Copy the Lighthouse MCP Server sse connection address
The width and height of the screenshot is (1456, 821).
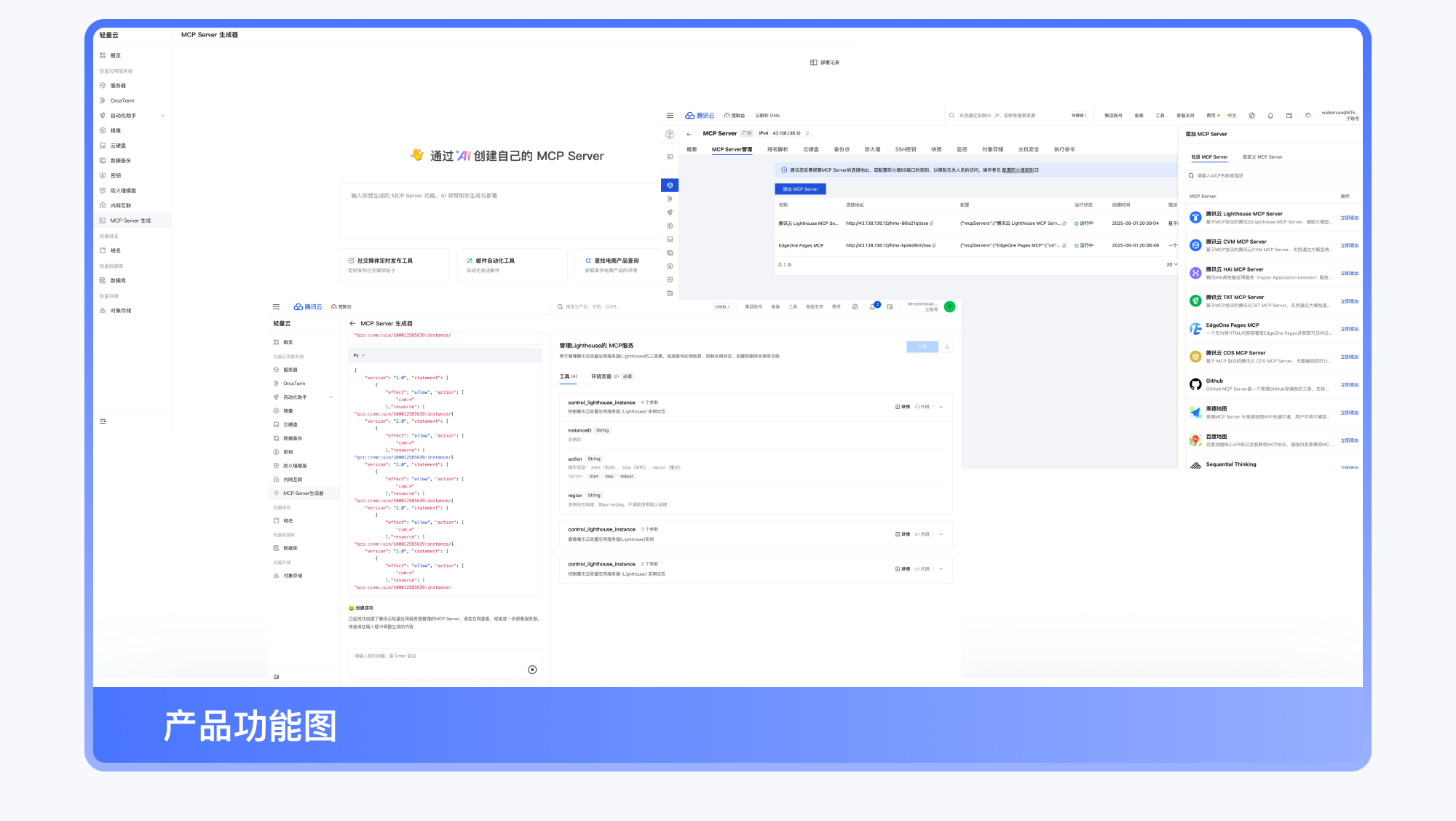pyautogui.click(x=932, y=223)
